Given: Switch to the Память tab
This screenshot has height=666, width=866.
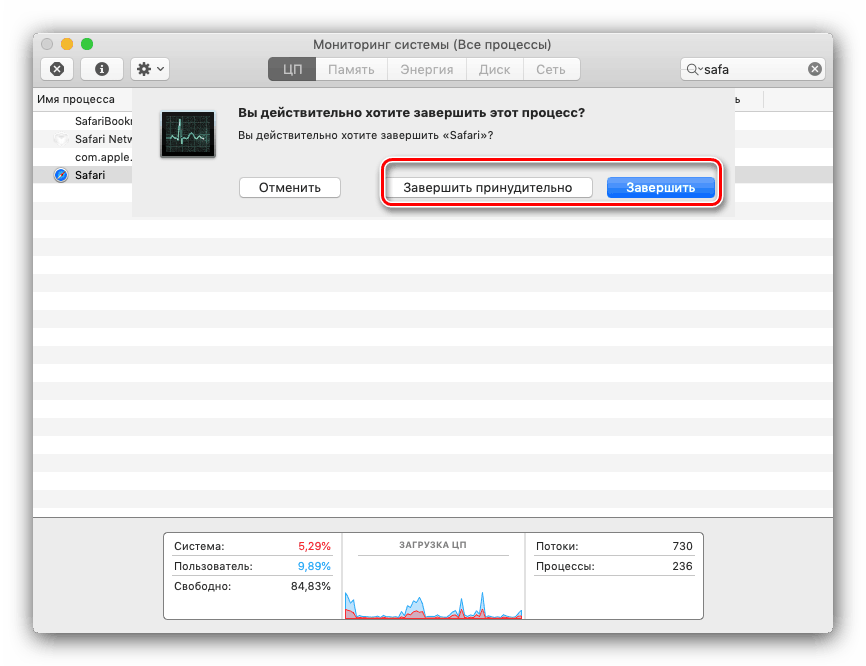Looking at the screenshot, I should coord(351,70).
